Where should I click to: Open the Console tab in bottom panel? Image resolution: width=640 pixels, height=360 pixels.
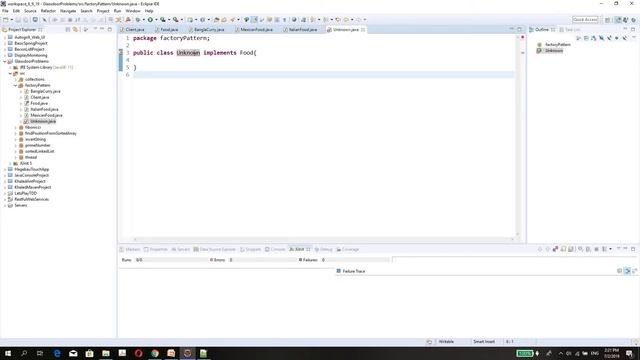point(275,249)
